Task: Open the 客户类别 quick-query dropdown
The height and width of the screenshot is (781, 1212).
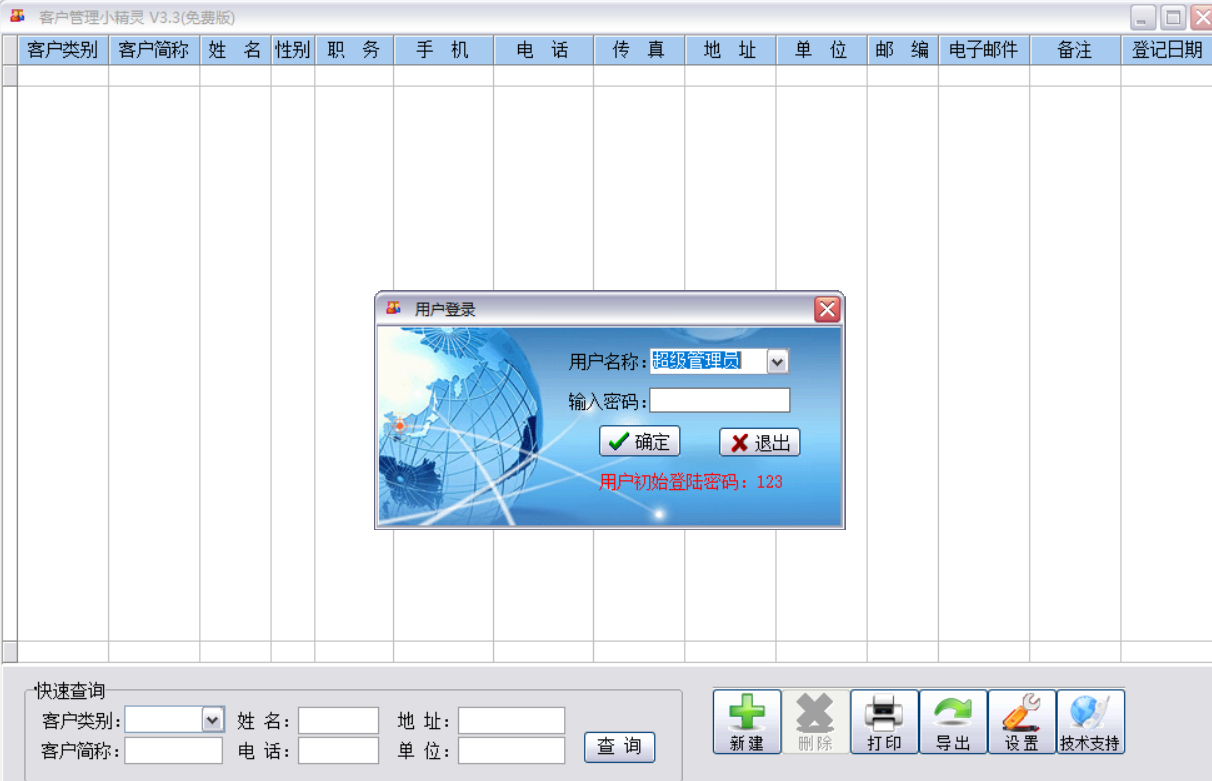Action: (x=213, y=719)
